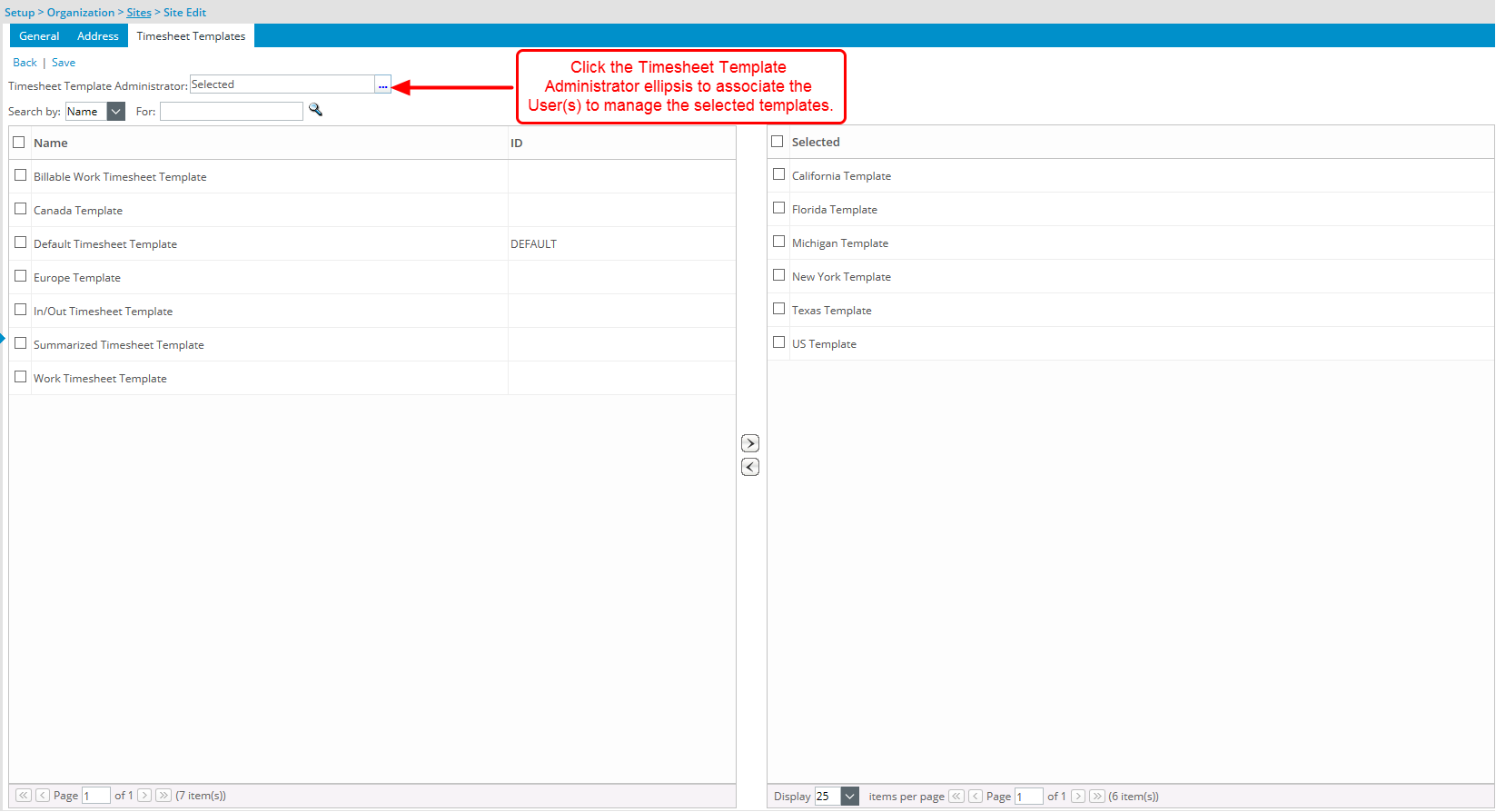Click the search magnifying glass icon
This screenshot has height=812, width=1496.
click(315, 110)
